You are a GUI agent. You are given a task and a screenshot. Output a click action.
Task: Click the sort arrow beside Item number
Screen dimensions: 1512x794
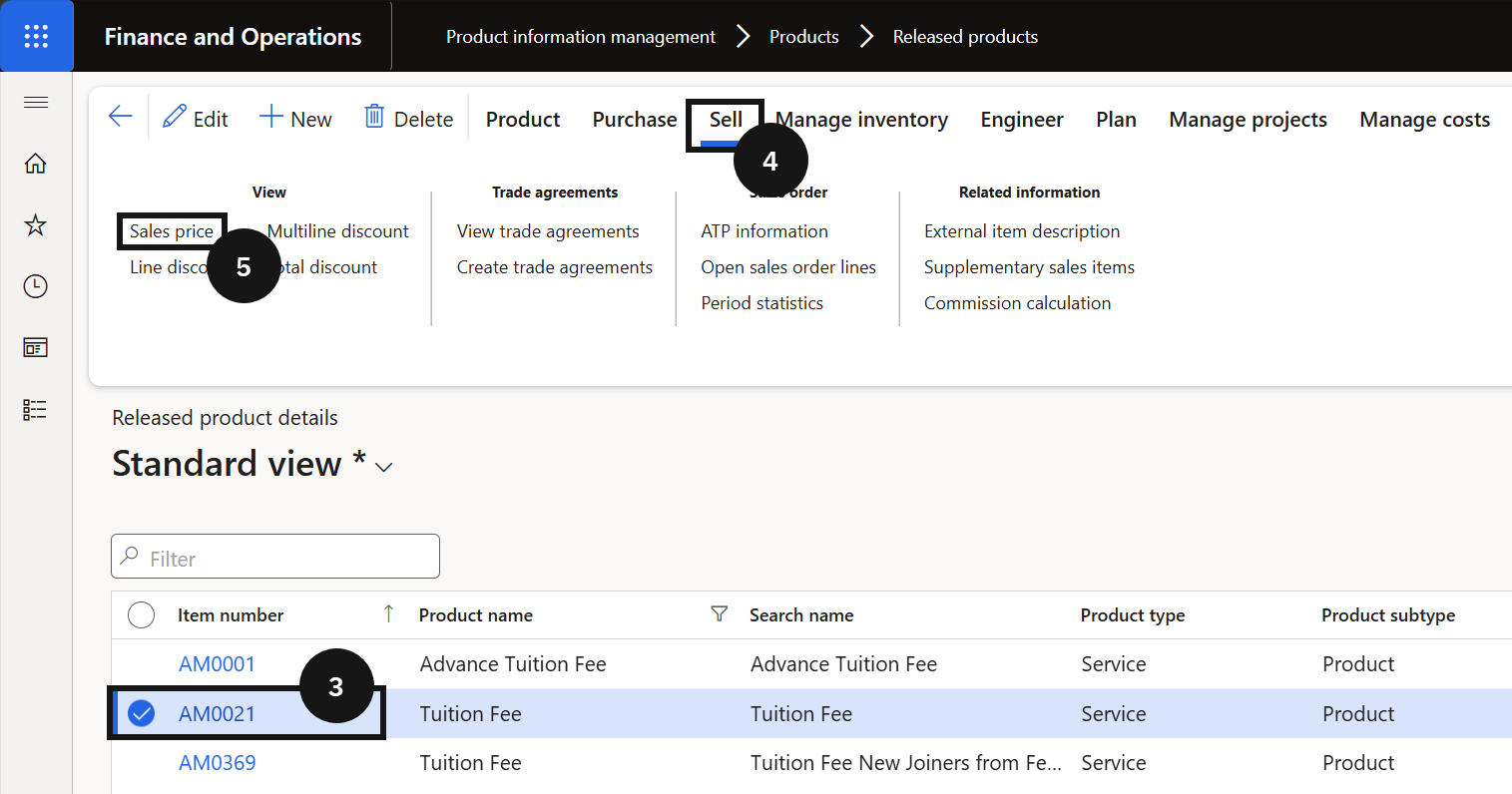pos(389,614)
